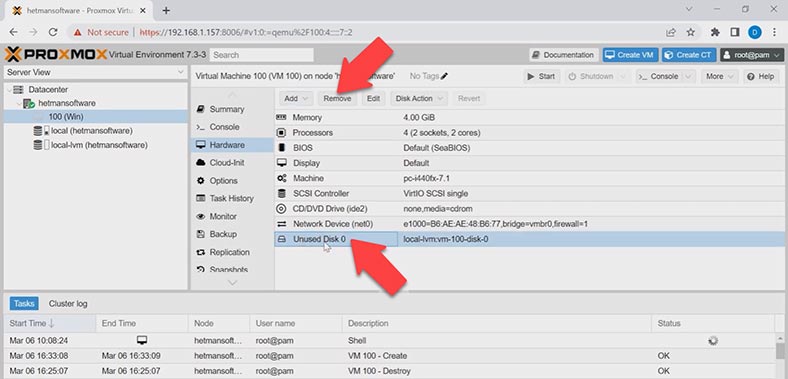Open the Console dropdown arrow
This screenshot has width=788, height=379.
(688, 76)
